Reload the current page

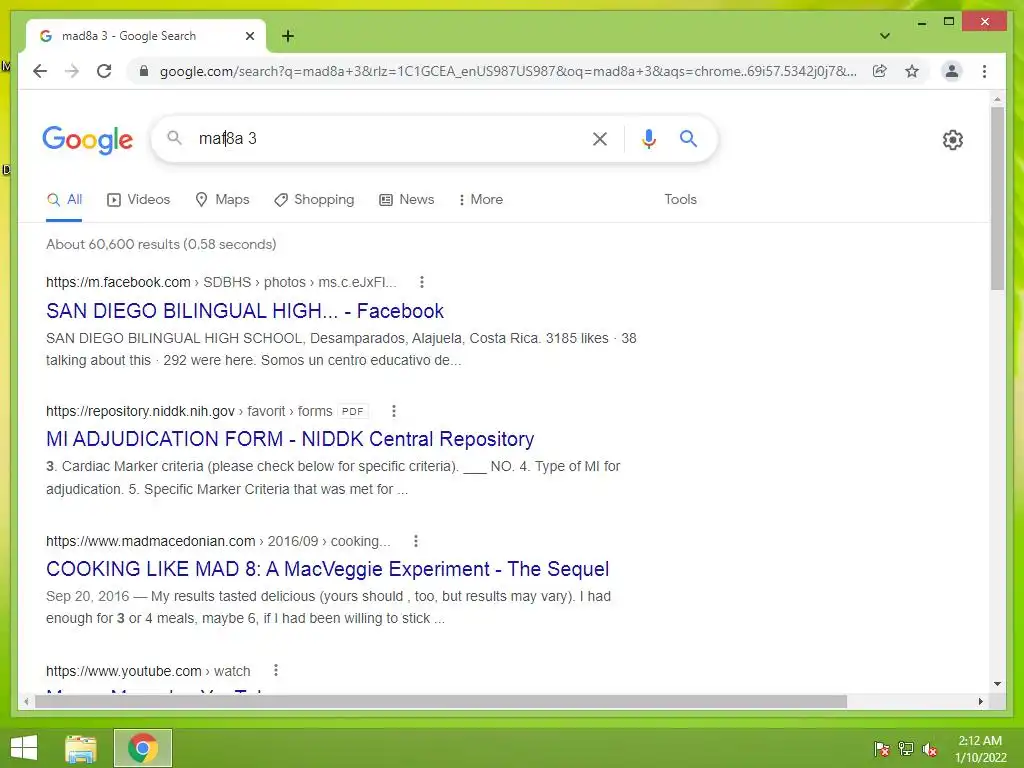(x=104, y=71)
